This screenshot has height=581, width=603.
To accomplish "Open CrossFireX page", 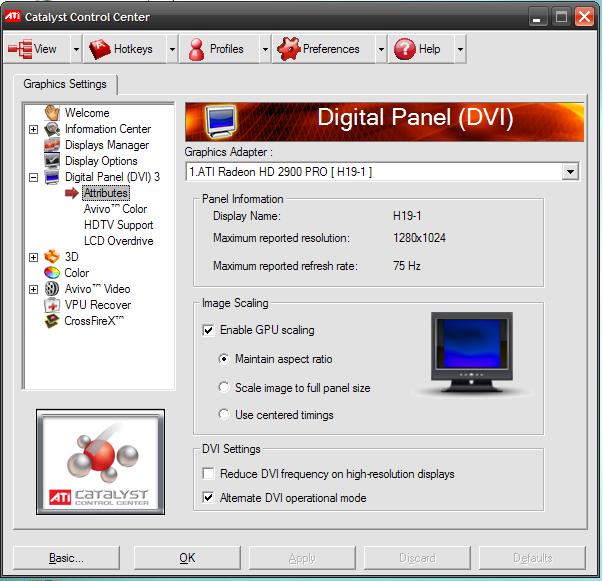I will click(x=94, y=321).
